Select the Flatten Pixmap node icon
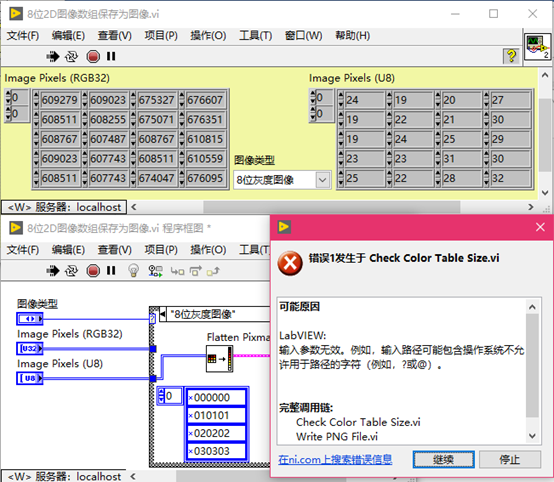Viewport: 554px width, 482px height. point(219,359)
